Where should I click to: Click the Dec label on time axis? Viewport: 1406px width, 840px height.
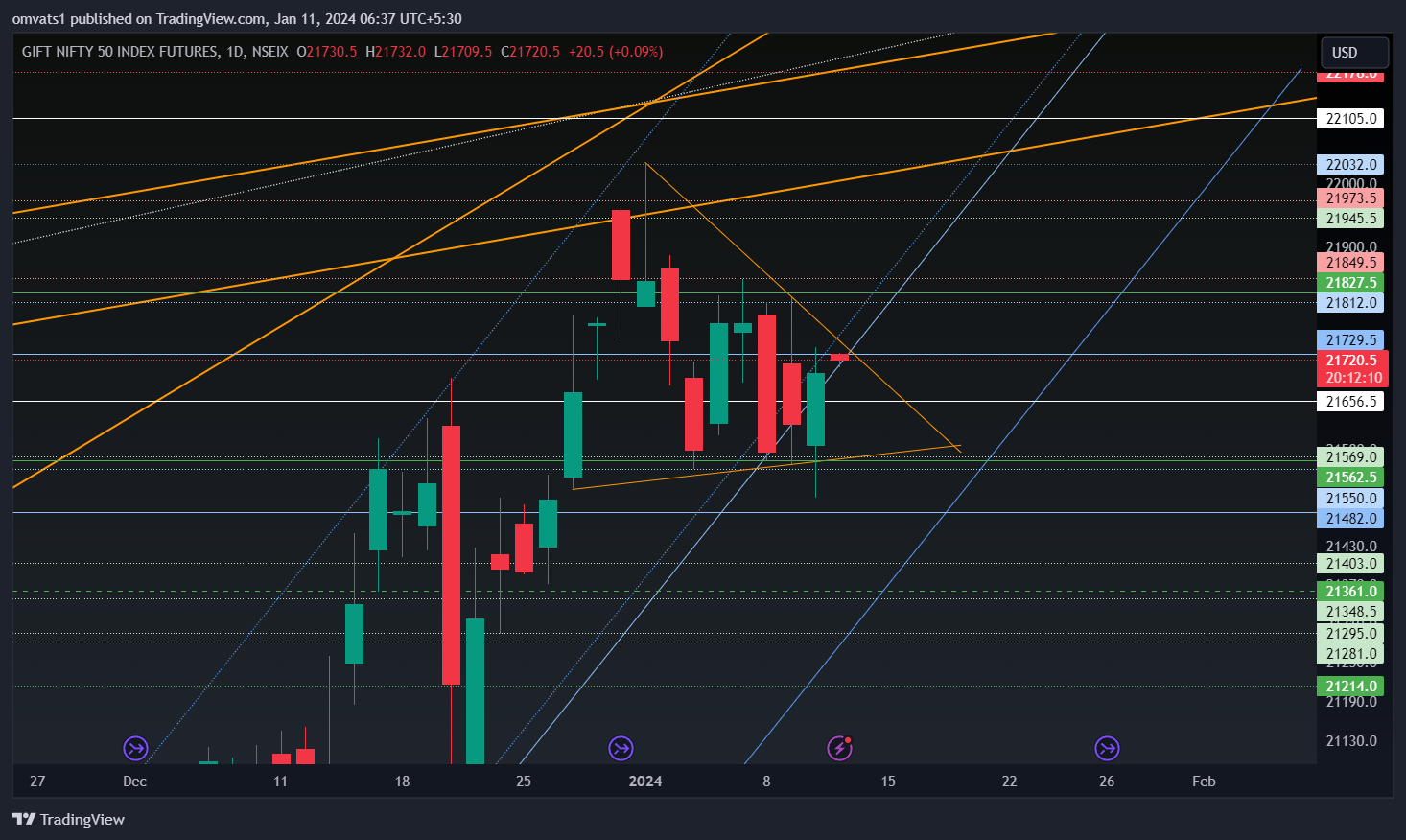click(x=135, y=782)
